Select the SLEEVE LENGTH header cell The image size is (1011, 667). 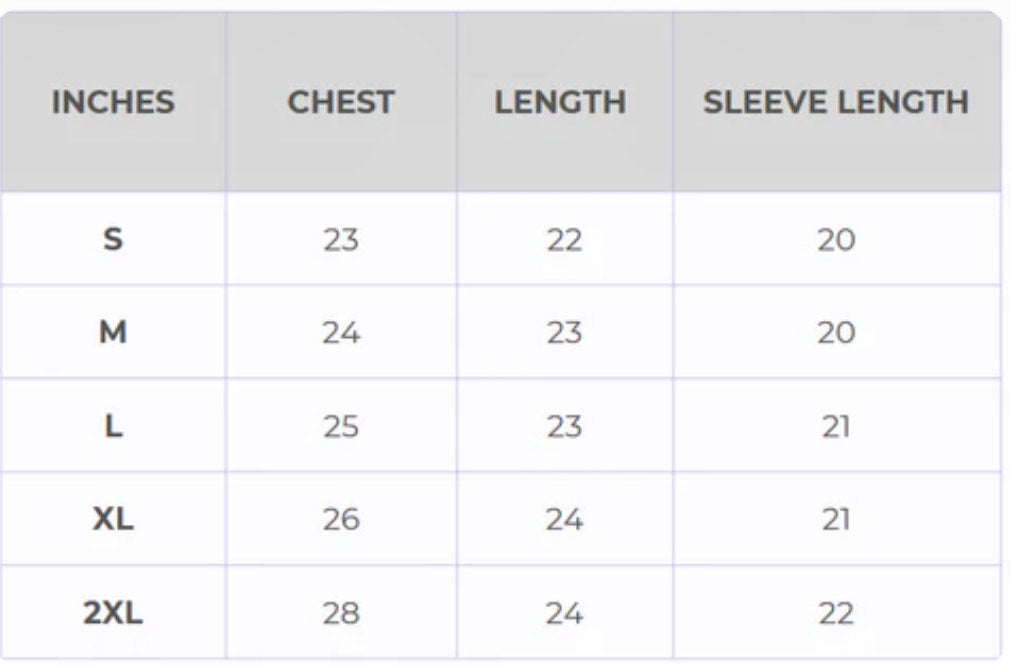click(x=836, y=102)
